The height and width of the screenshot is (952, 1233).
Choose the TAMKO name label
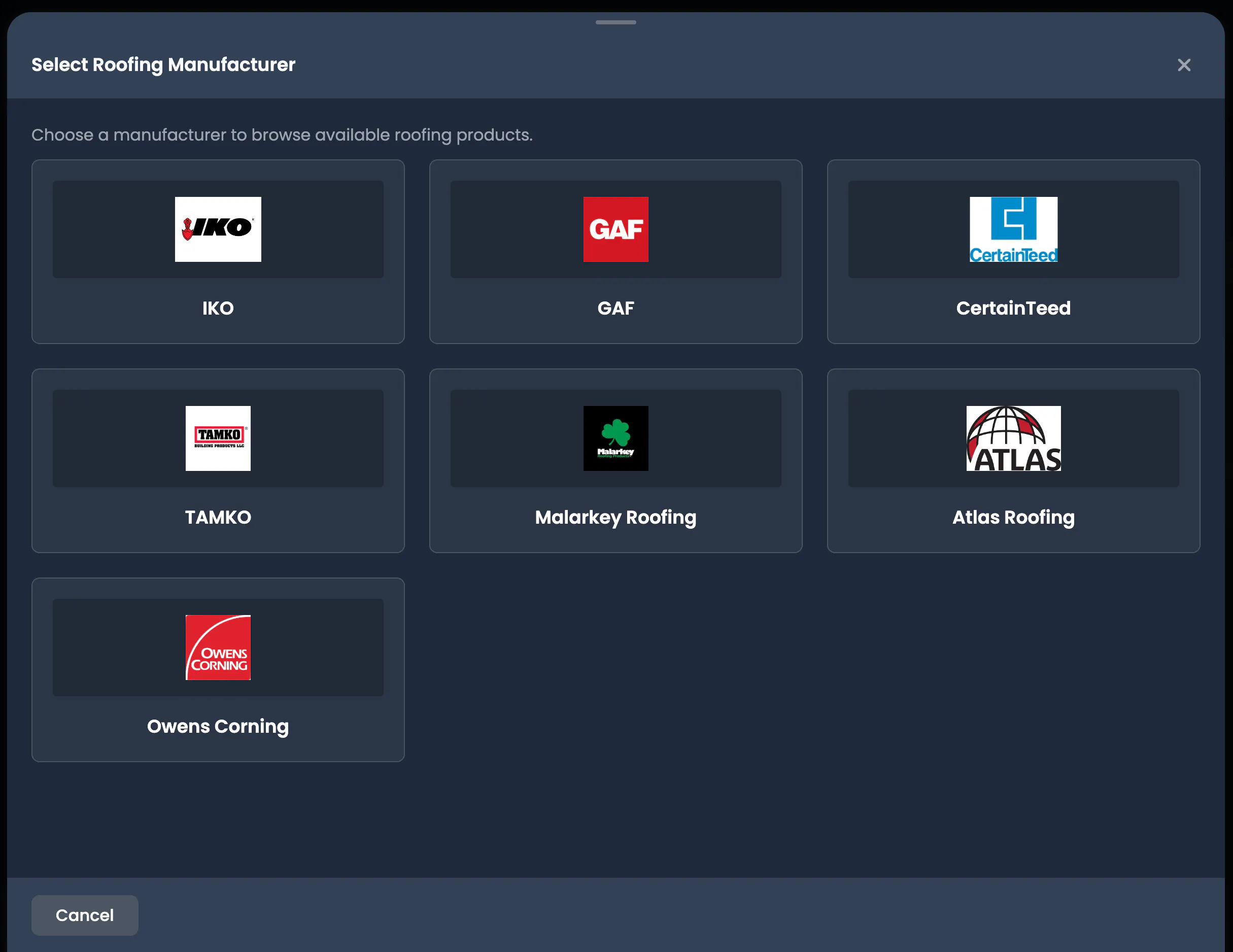218,517
